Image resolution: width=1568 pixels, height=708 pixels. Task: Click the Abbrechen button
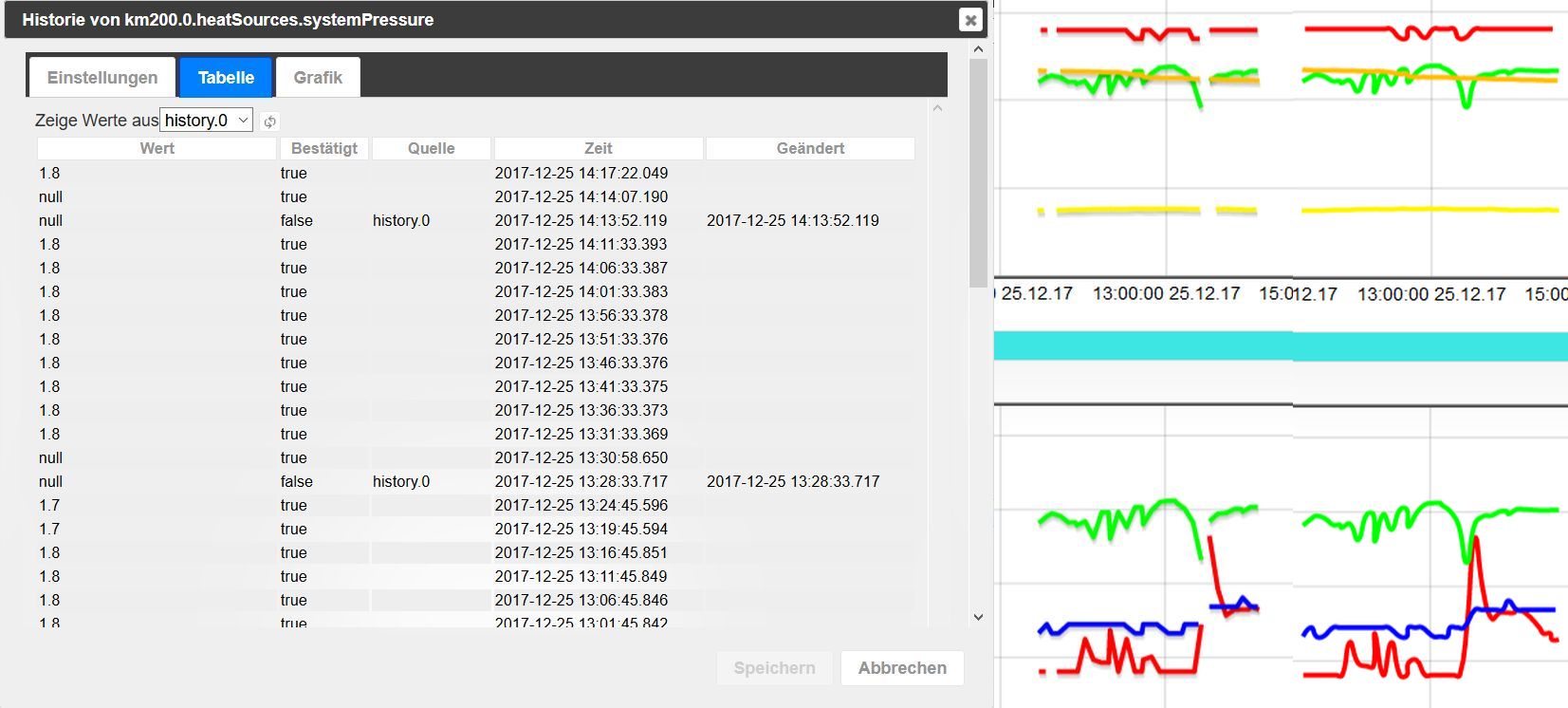coord(902,667)
